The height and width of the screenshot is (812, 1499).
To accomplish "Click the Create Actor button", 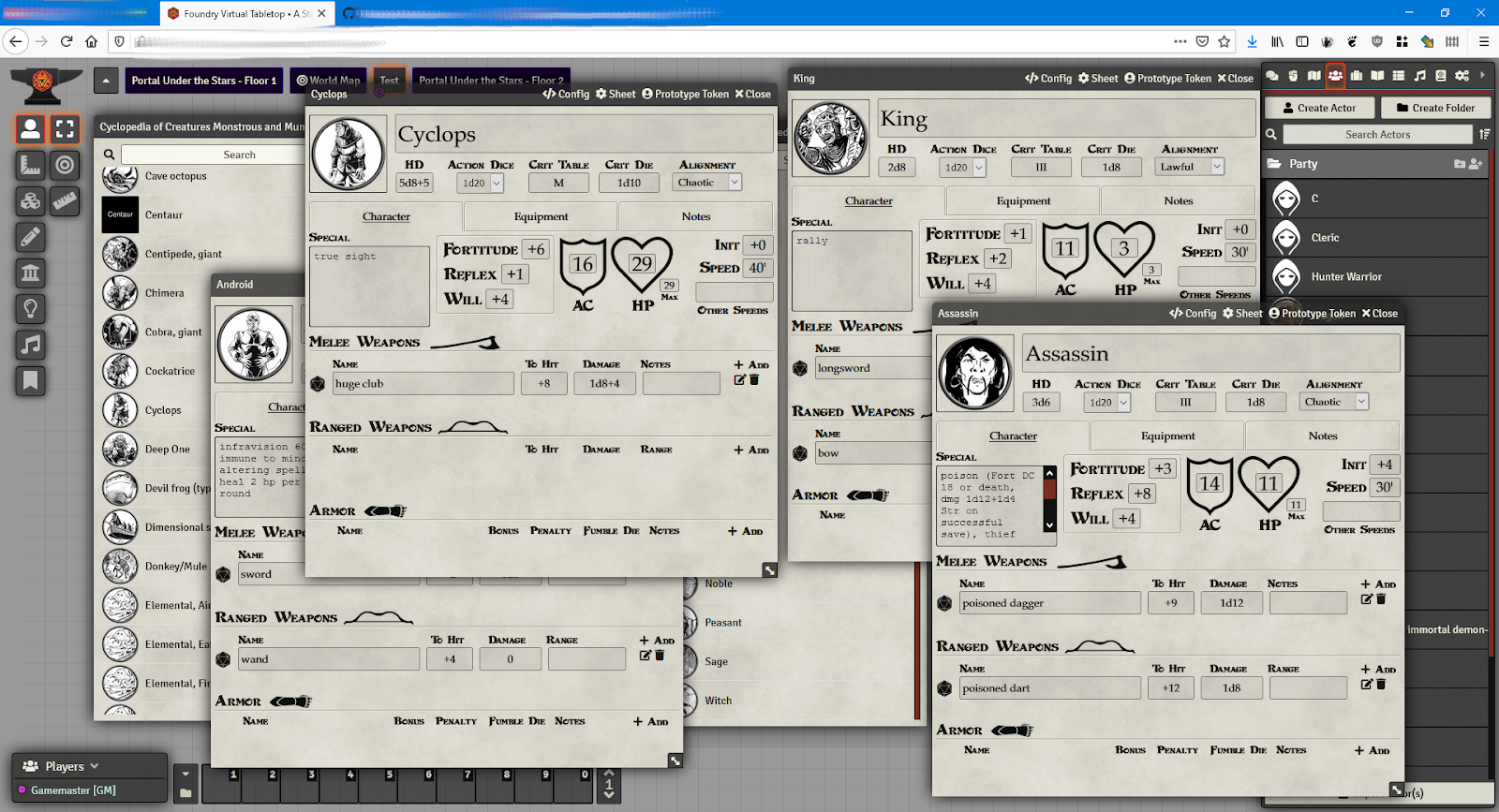I will pyautogui.click(x=1319, y=108).
